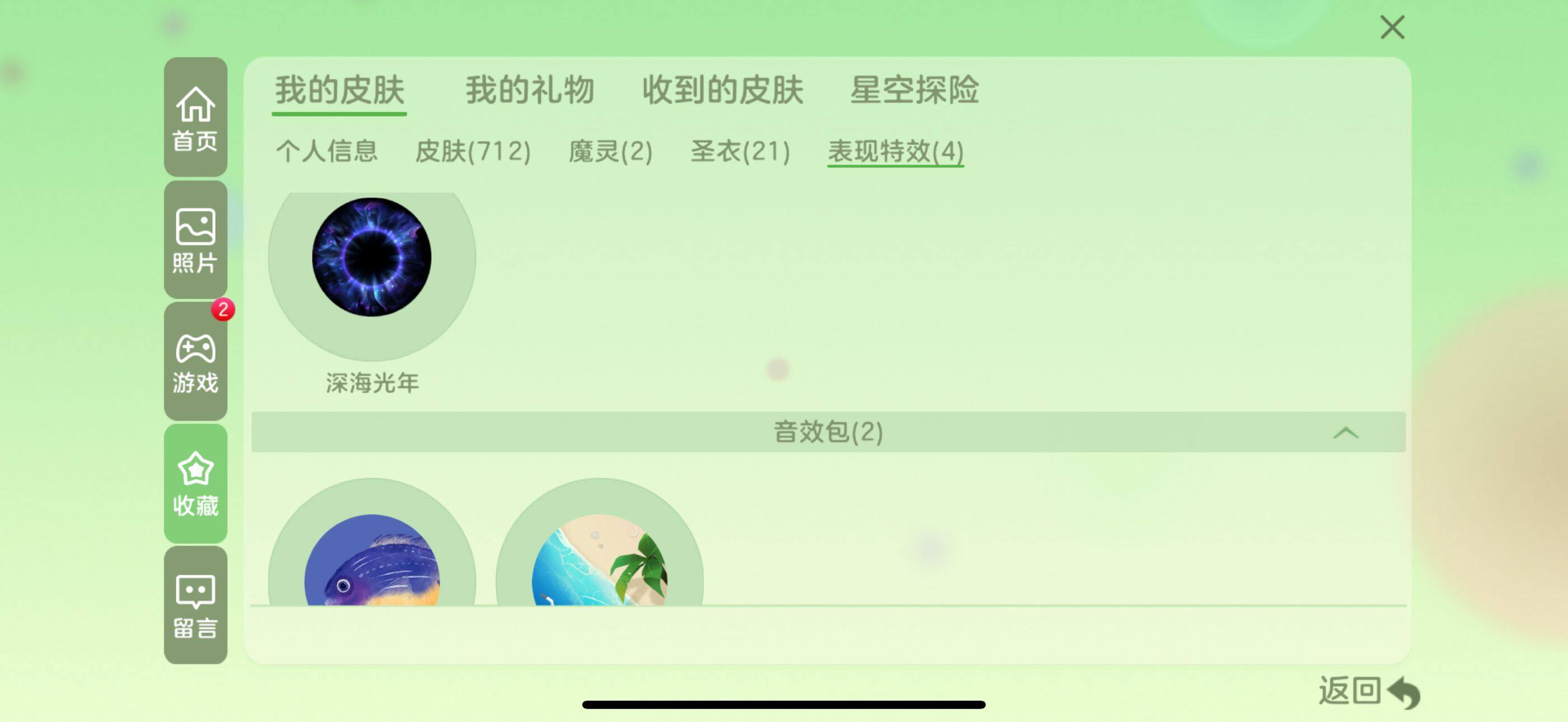
Task: Select the 深海光年 effect thumbnail
Action: click(372, 258)
